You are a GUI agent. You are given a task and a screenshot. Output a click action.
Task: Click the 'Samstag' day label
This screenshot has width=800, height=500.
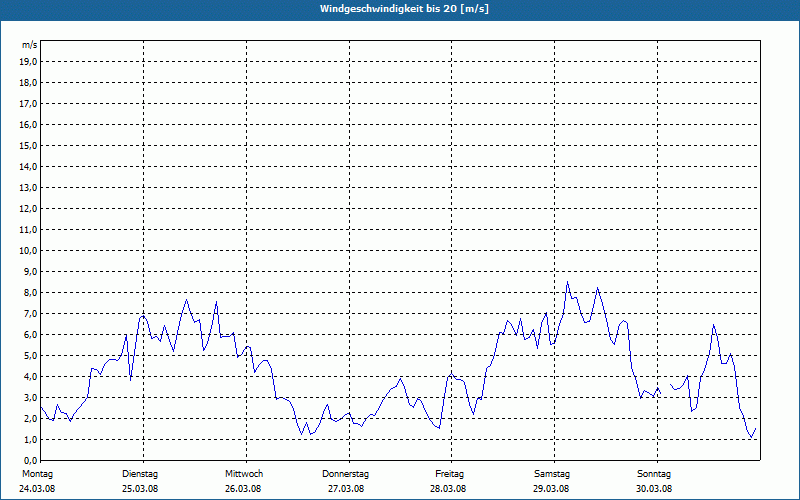(x=552, y=474)
